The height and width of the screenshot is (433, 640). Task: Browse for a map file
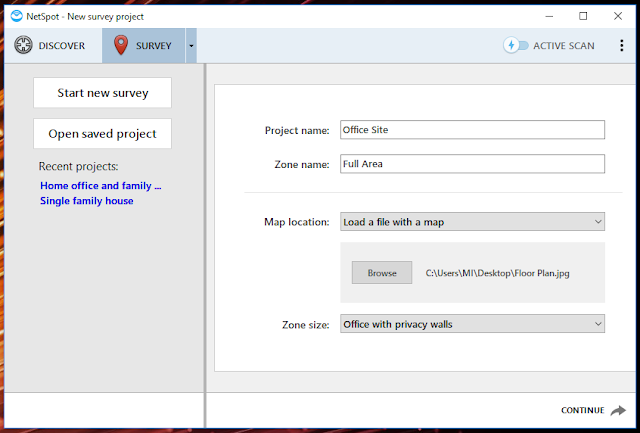(x=382, y=273)
